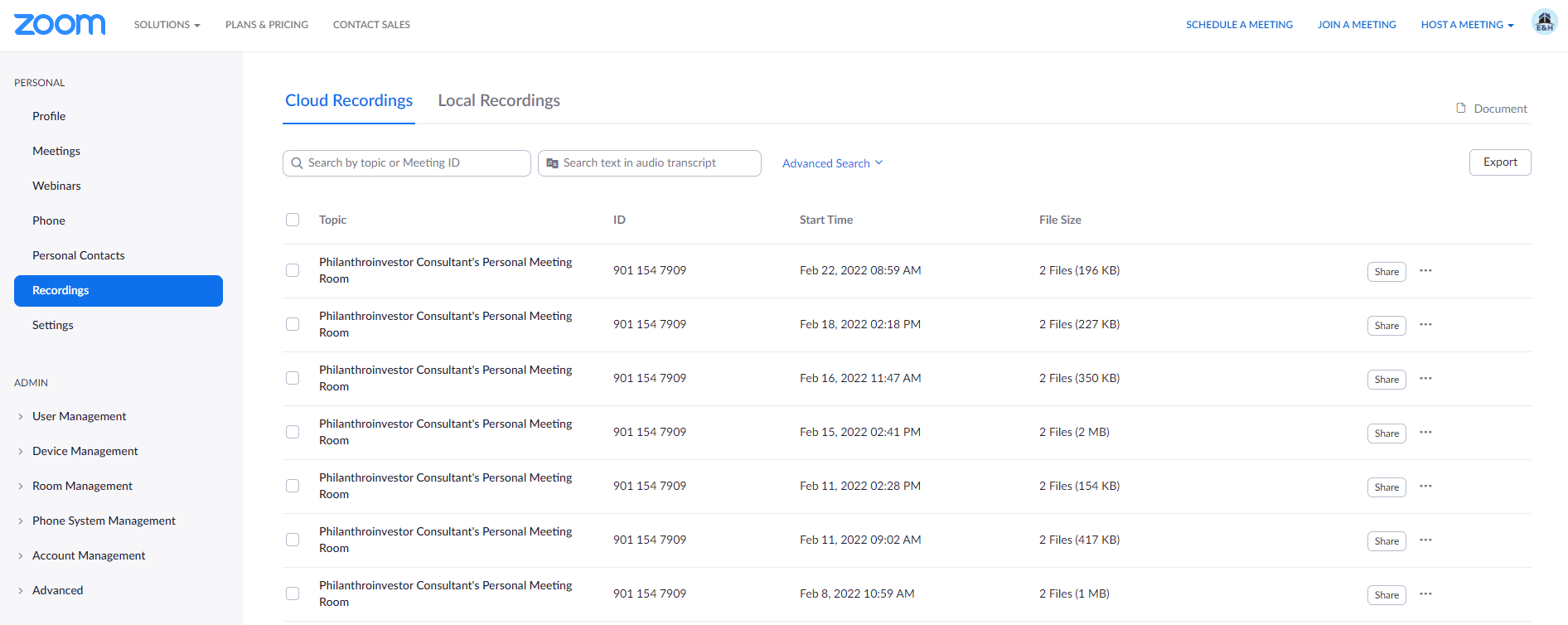1568x625 pixels.
Task: Open more options for Feb 16 recording
Action: [1425, 378]
